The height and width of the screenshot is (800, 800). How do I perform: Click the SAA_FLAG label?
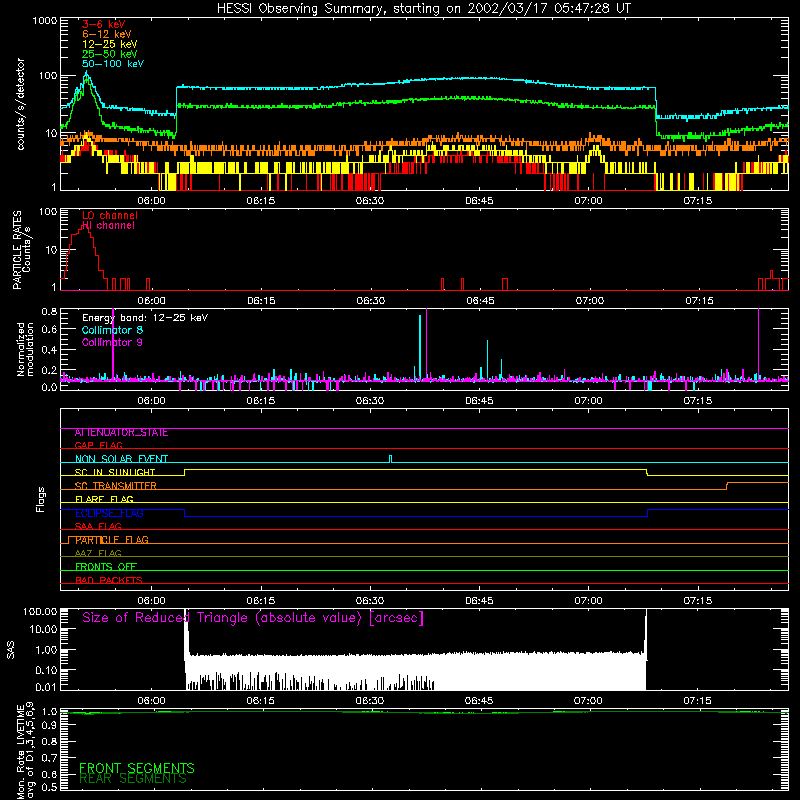click(x=98, y=527)
